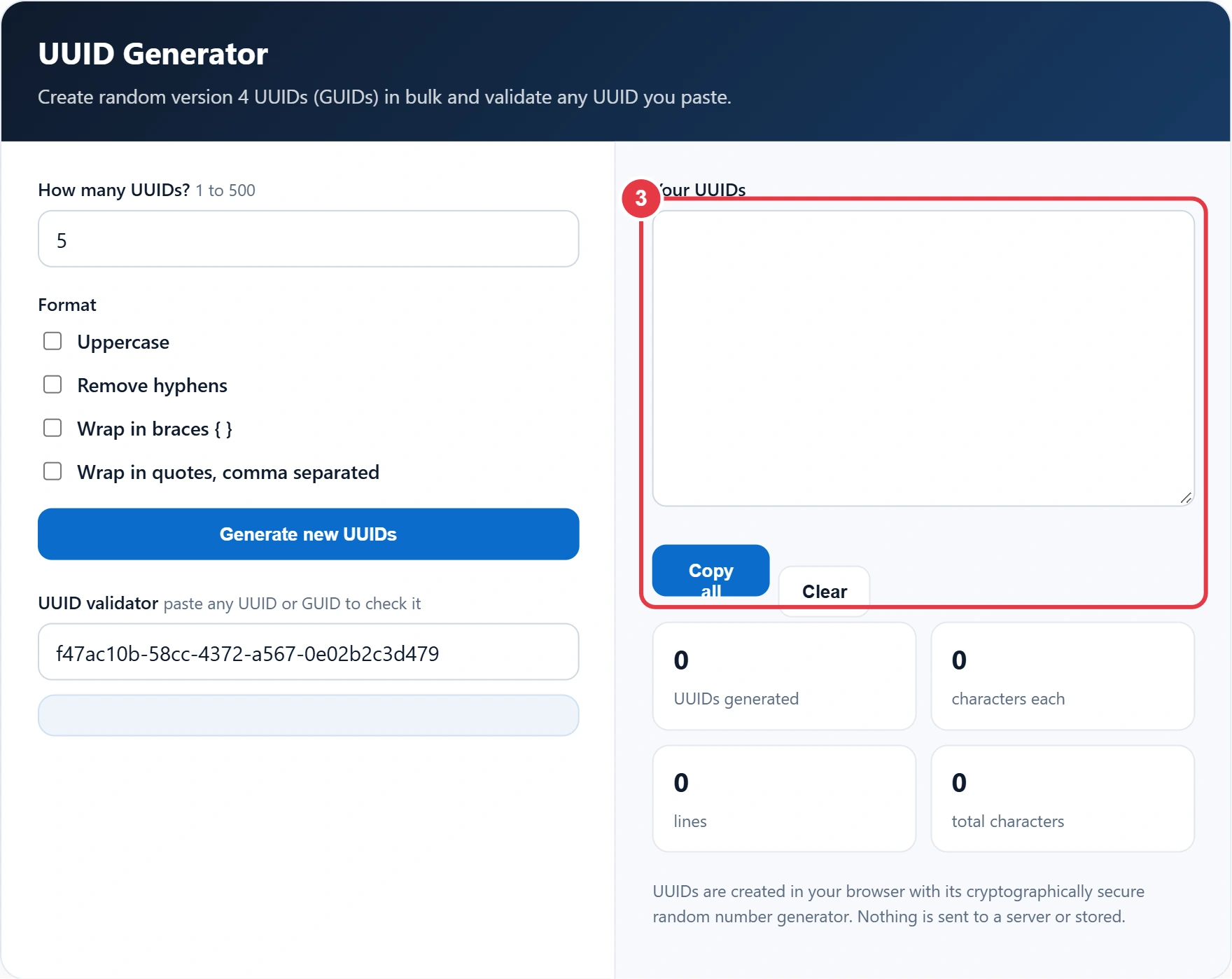Click the cryptographically secure privacy note
The height and width of the screenshot is (979, 1232).
[898, 904]
